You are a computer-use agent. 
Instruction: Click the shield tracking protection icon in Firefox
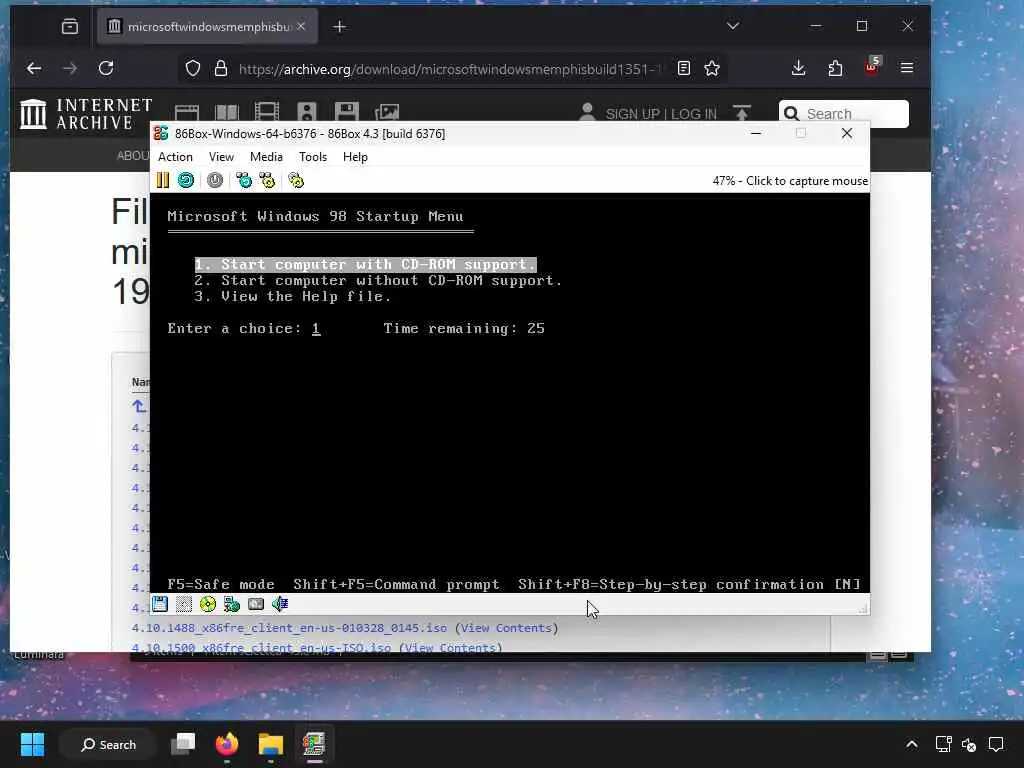point(193,68)
